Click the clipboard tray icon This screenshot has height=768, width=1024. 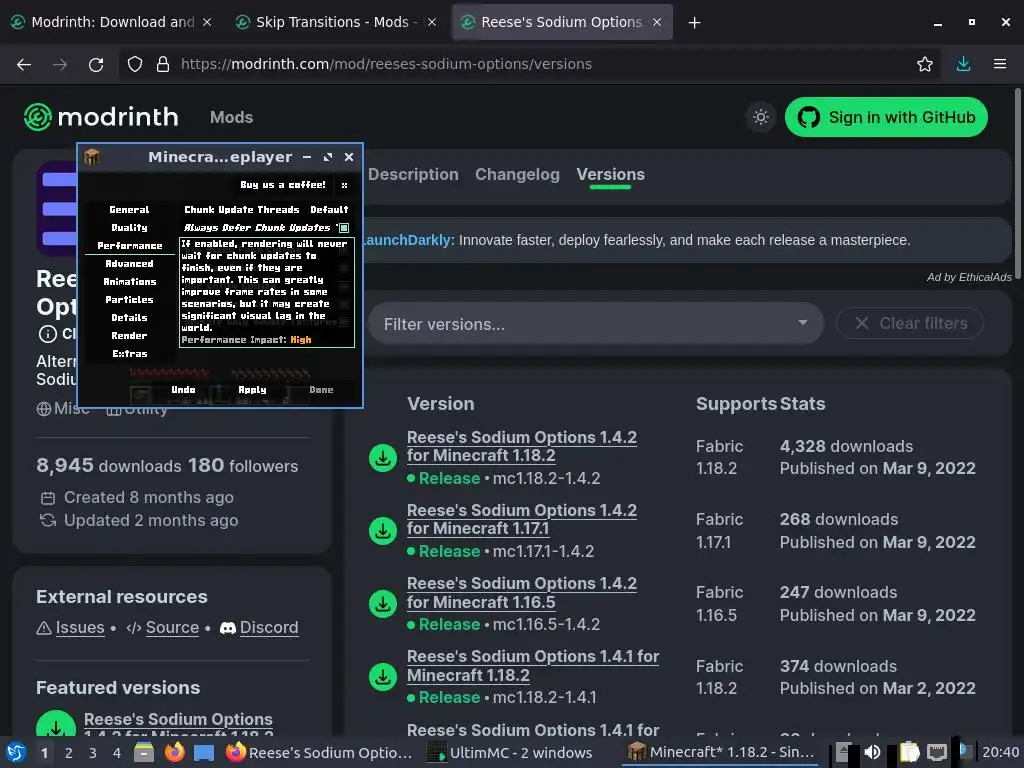coord(909,752)
